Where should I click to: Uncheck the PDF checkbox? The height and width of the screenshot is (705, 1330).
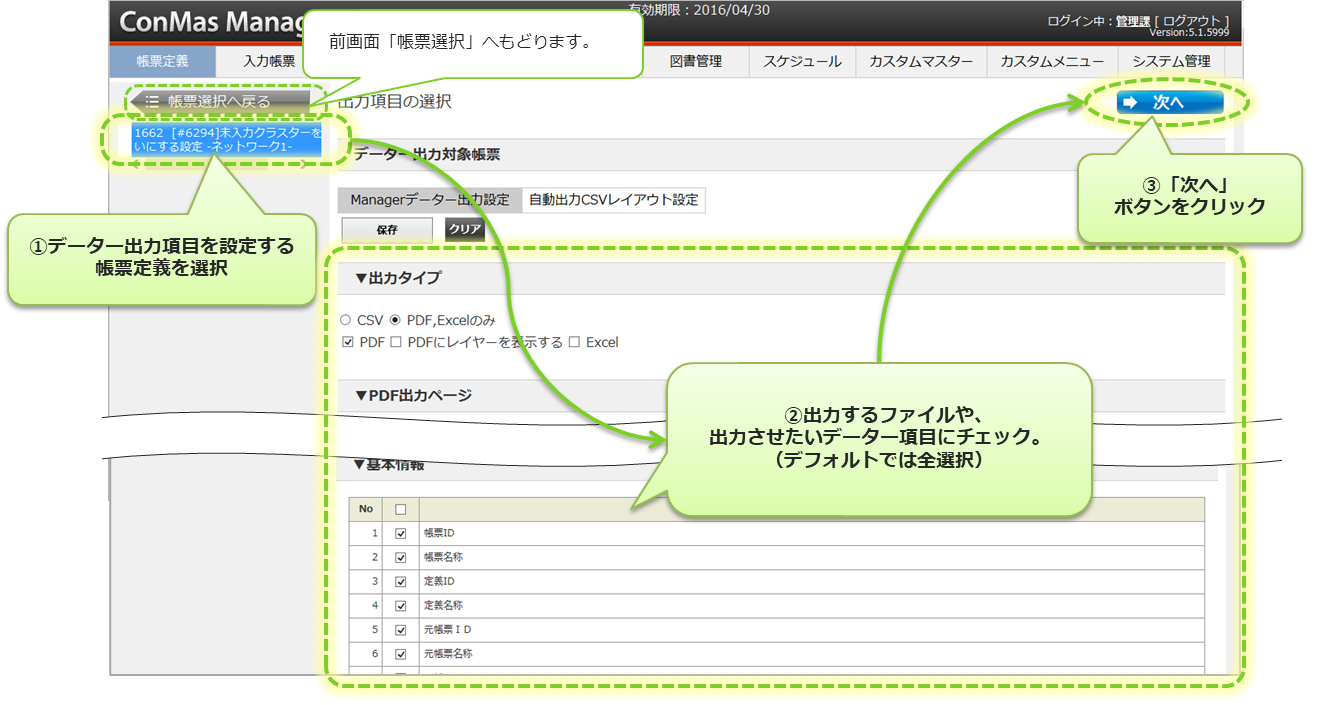tap(348, 342)
